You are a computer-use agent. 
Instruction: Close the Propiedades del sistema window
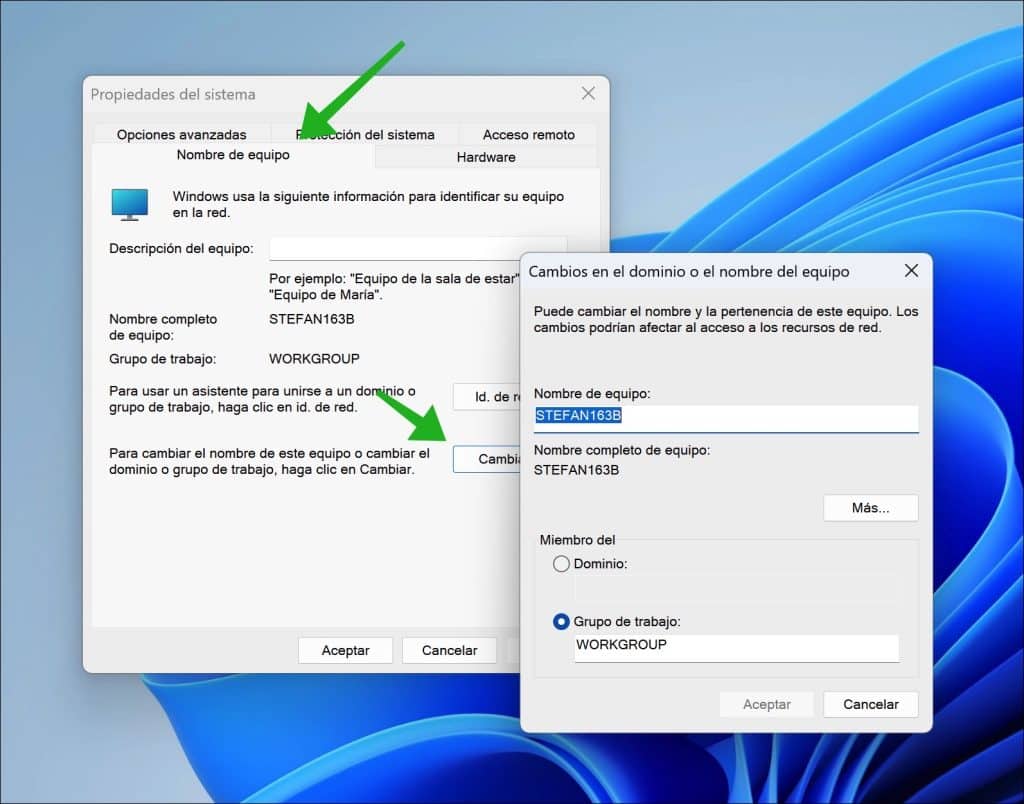coord(588,94)
